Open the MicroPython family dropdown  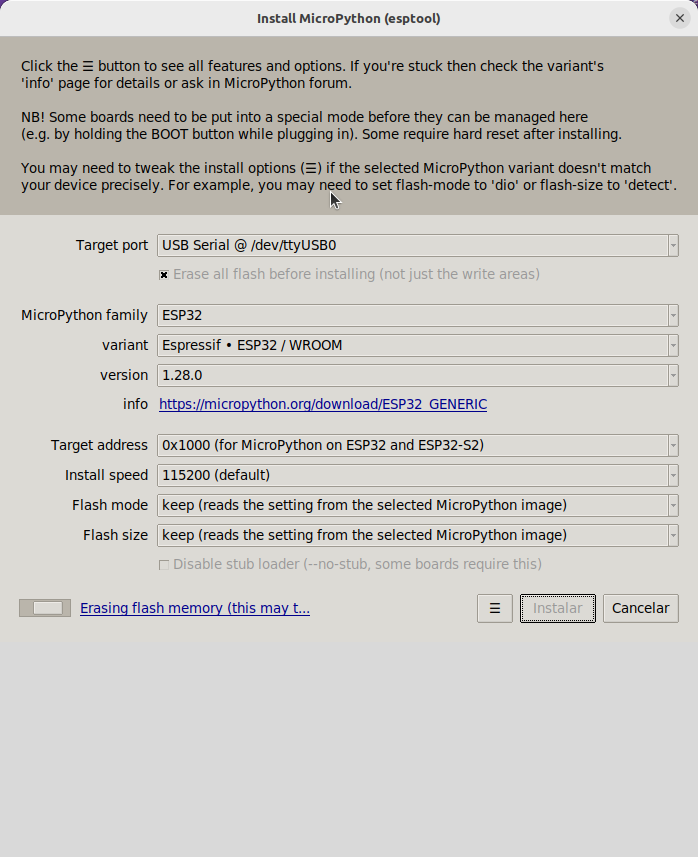click(x=418, y=315)
